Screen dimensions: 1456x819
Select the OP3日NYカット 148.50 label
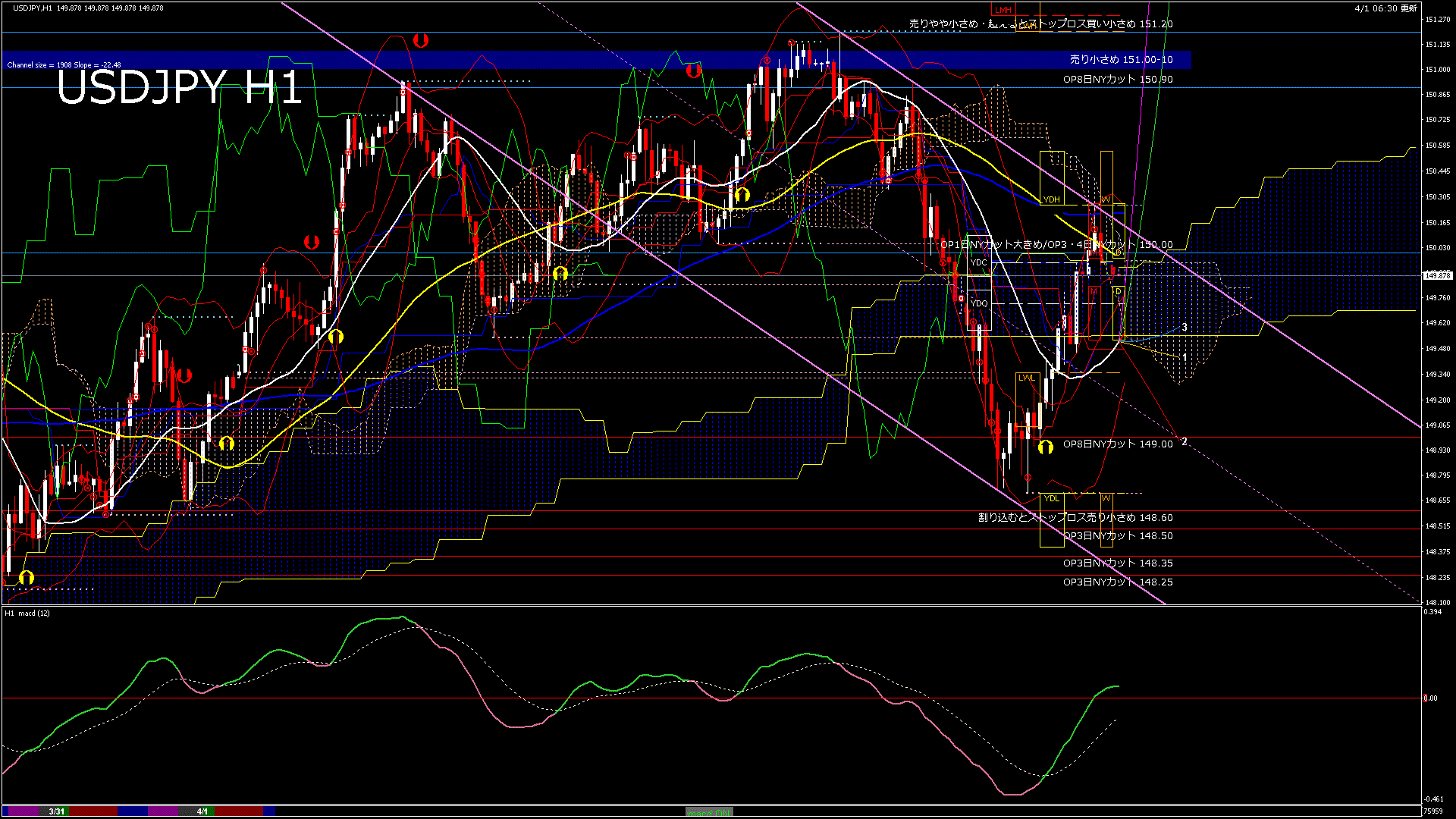click(x=1118, y=536)
